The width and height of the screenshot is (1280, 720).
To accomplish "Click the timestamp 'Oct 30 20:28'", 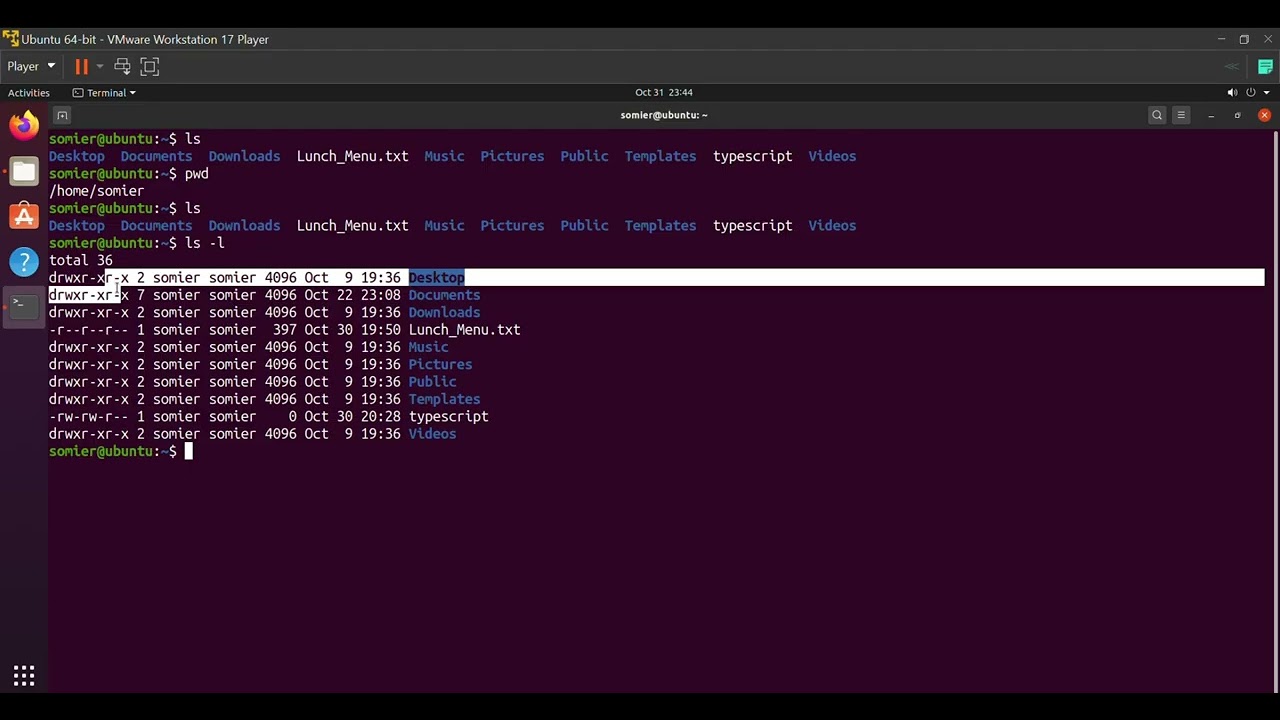I will (352, 416).
